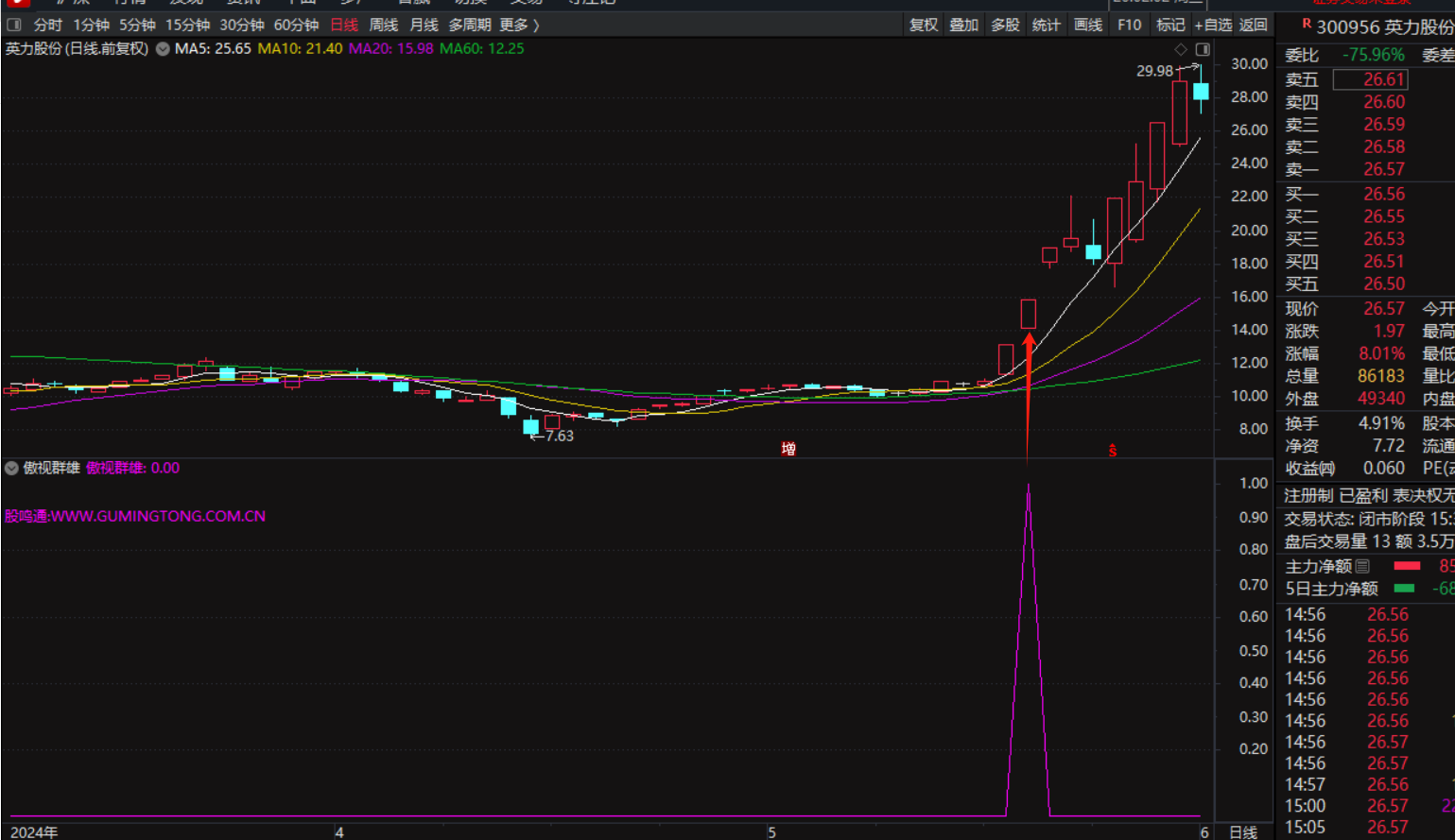Screen dimensions: 1455x840
Task: Toggle 叠加 overlay mode
Action: (963, 25)
